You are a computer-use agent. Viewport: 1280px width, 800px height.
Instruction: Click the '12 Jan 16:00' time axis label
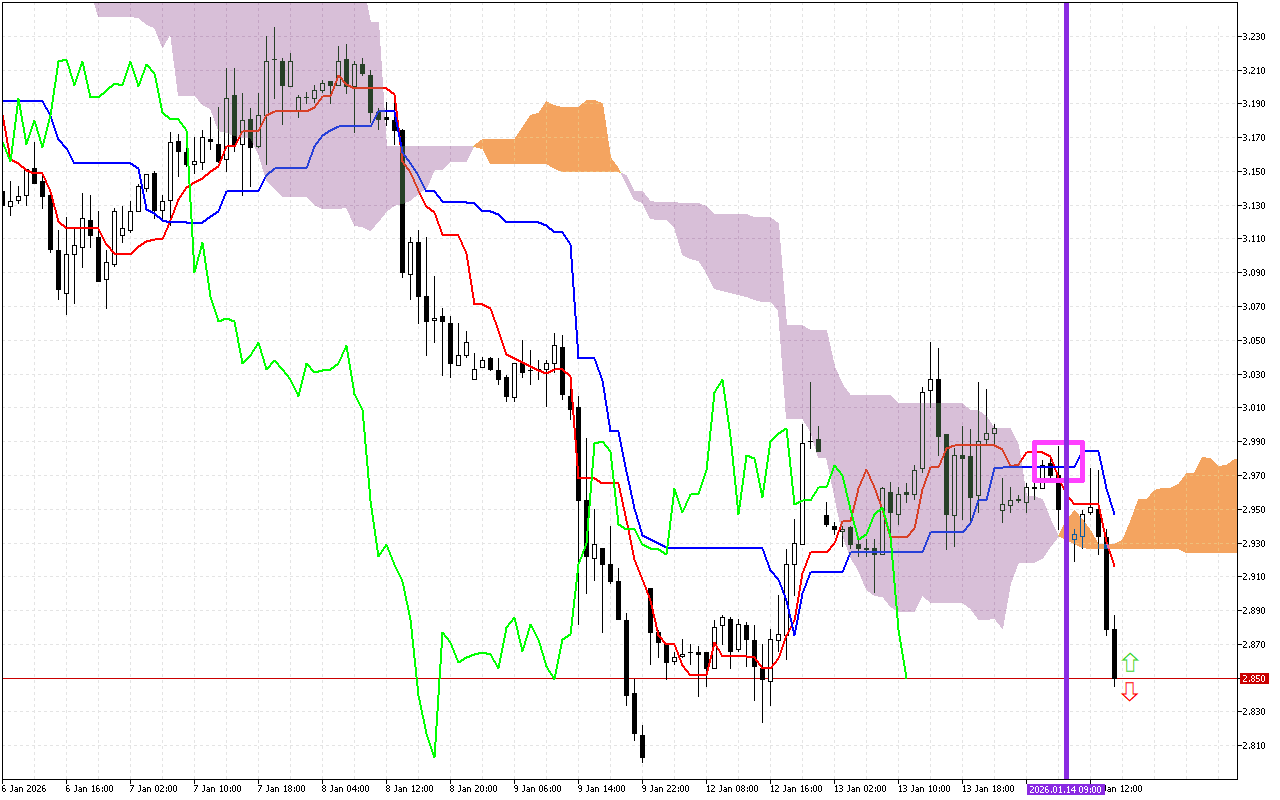(795, 789)
